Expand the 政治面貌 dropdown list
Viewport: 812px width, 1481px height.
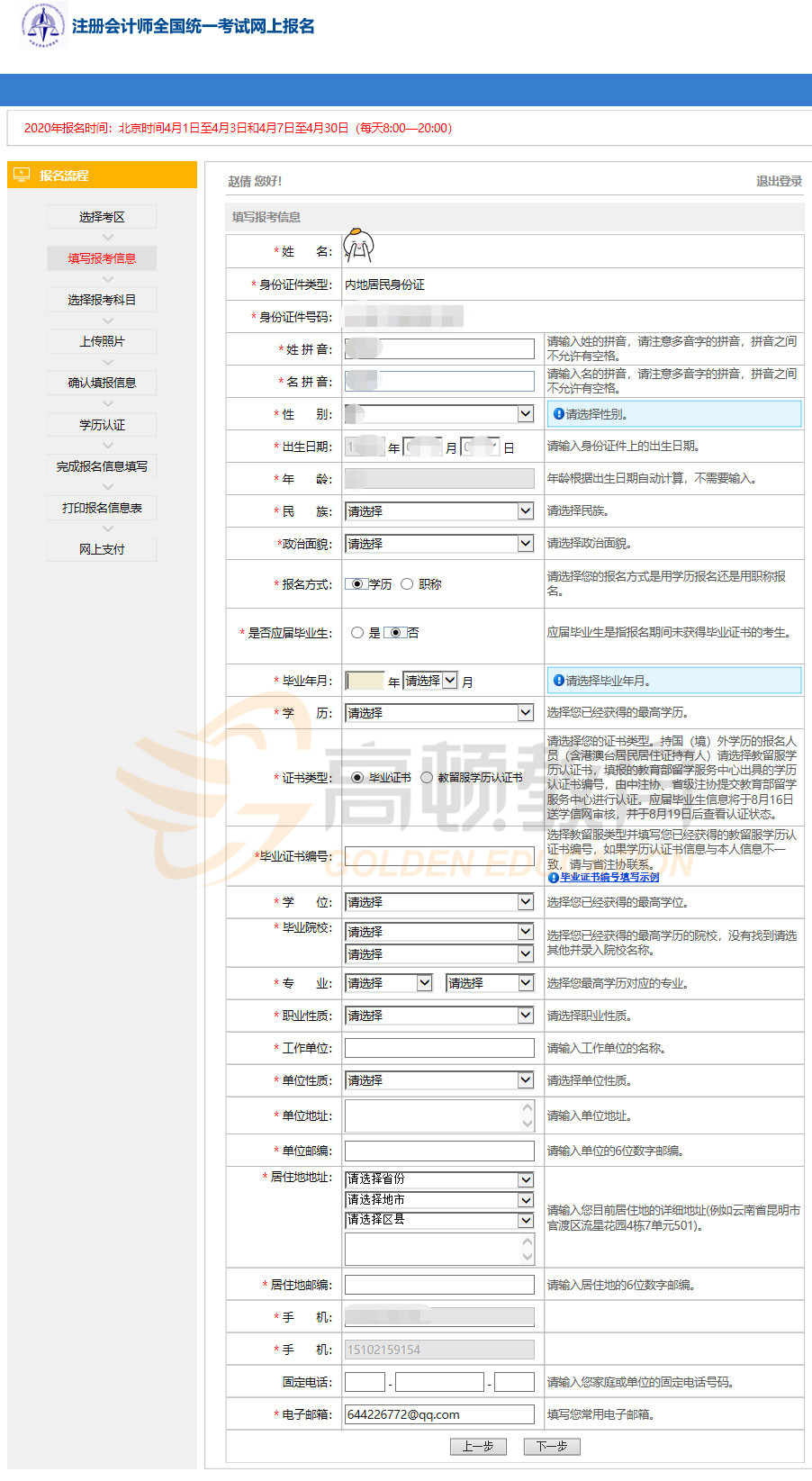[x=439, y=544]
